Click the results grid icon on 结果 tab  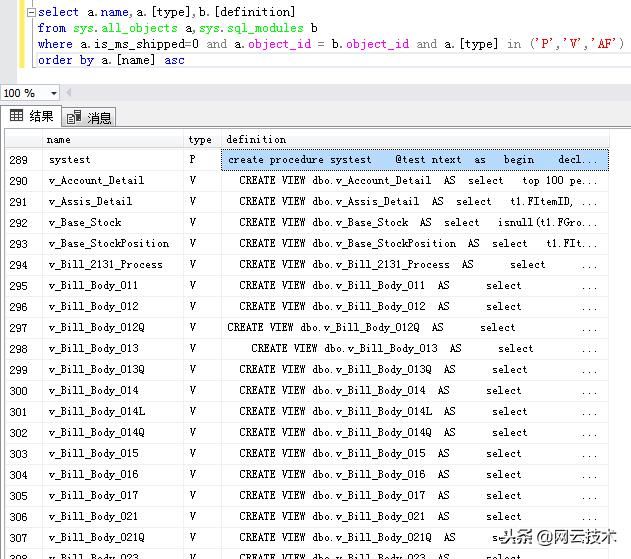click(x=16, y=116)
